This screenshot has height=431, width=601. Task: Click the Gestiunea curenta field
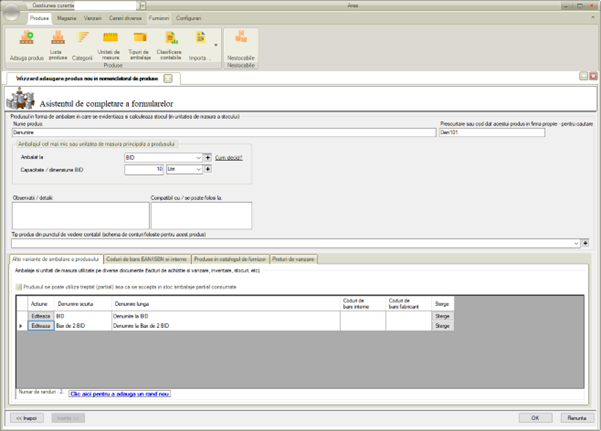(x=105, y=6)
